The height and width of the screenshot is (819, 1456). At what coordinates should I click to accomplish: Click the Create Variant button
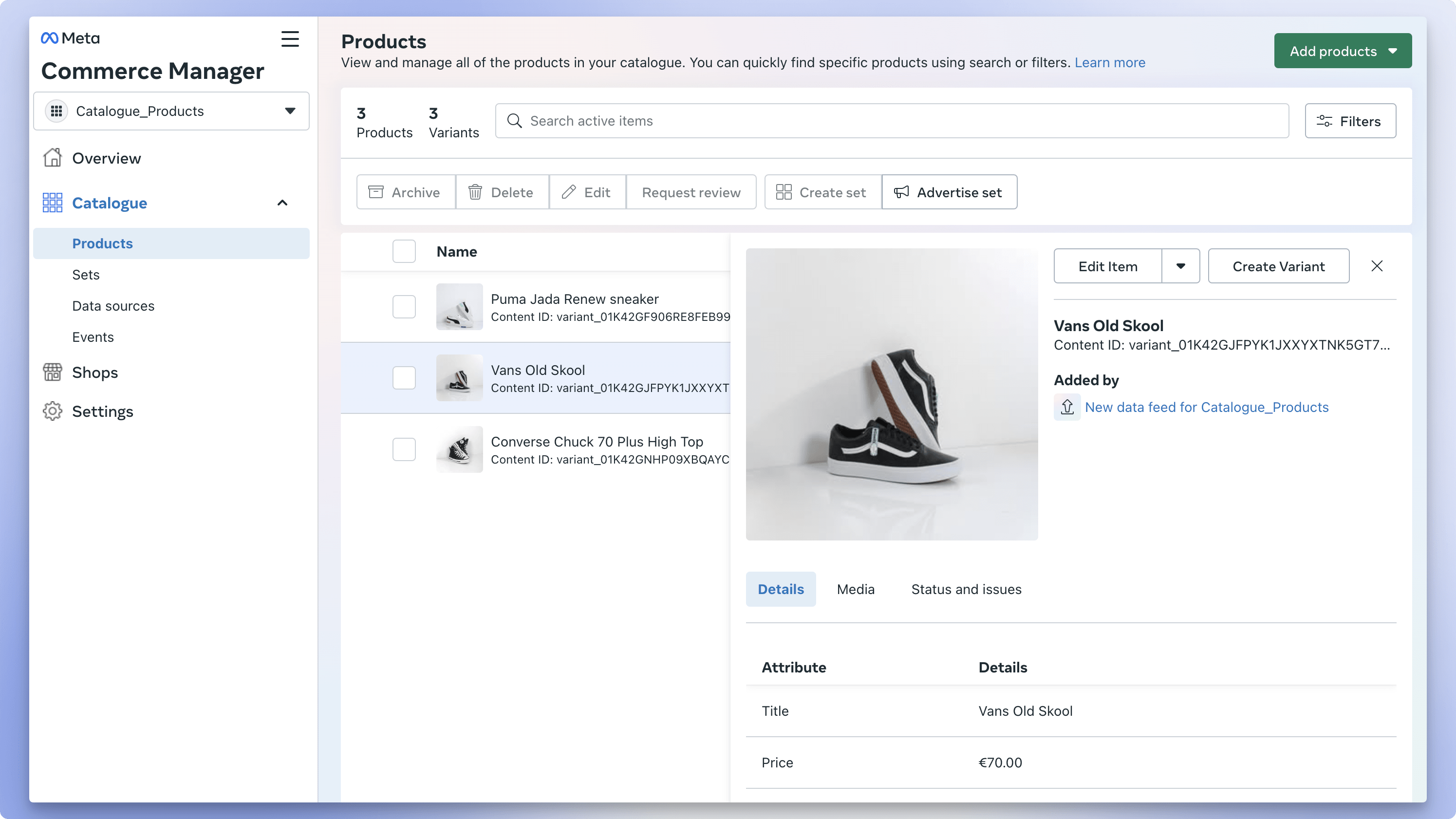[1279, 266]
